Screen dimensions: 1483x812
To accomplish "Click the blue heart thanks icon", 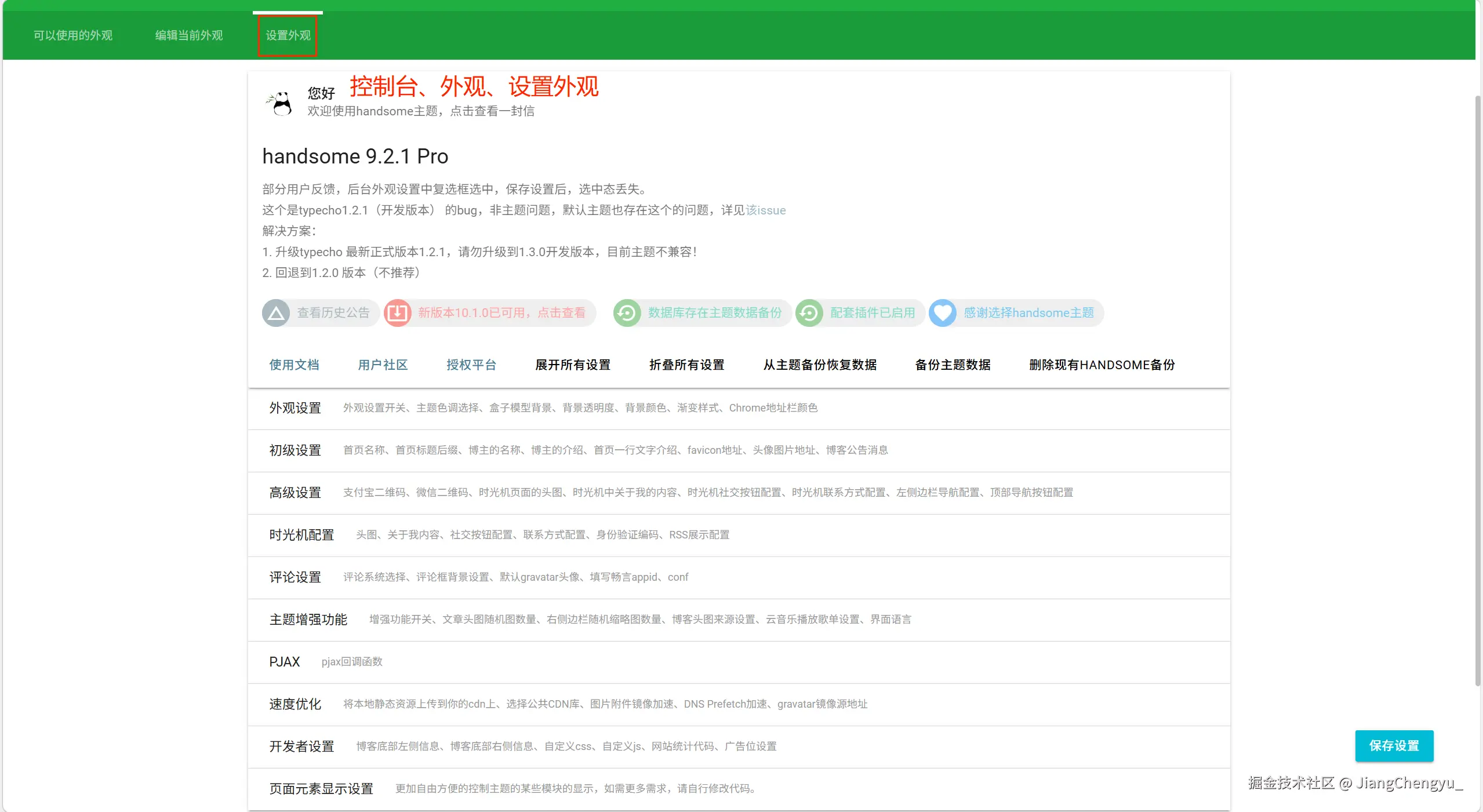I will pyautogui.click(x=943, y=314).
